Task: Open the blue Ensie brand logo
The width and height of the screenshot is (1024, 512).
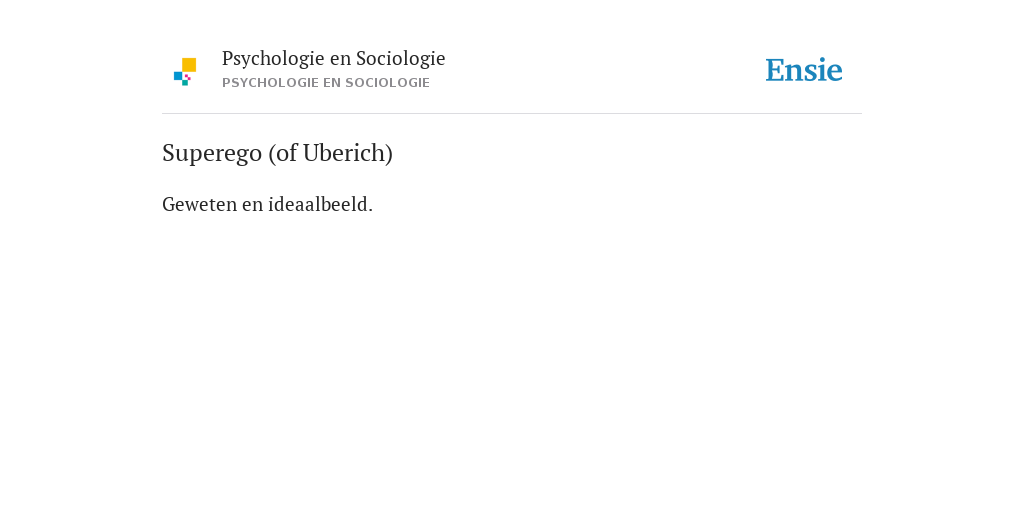Action: [804, 70]
